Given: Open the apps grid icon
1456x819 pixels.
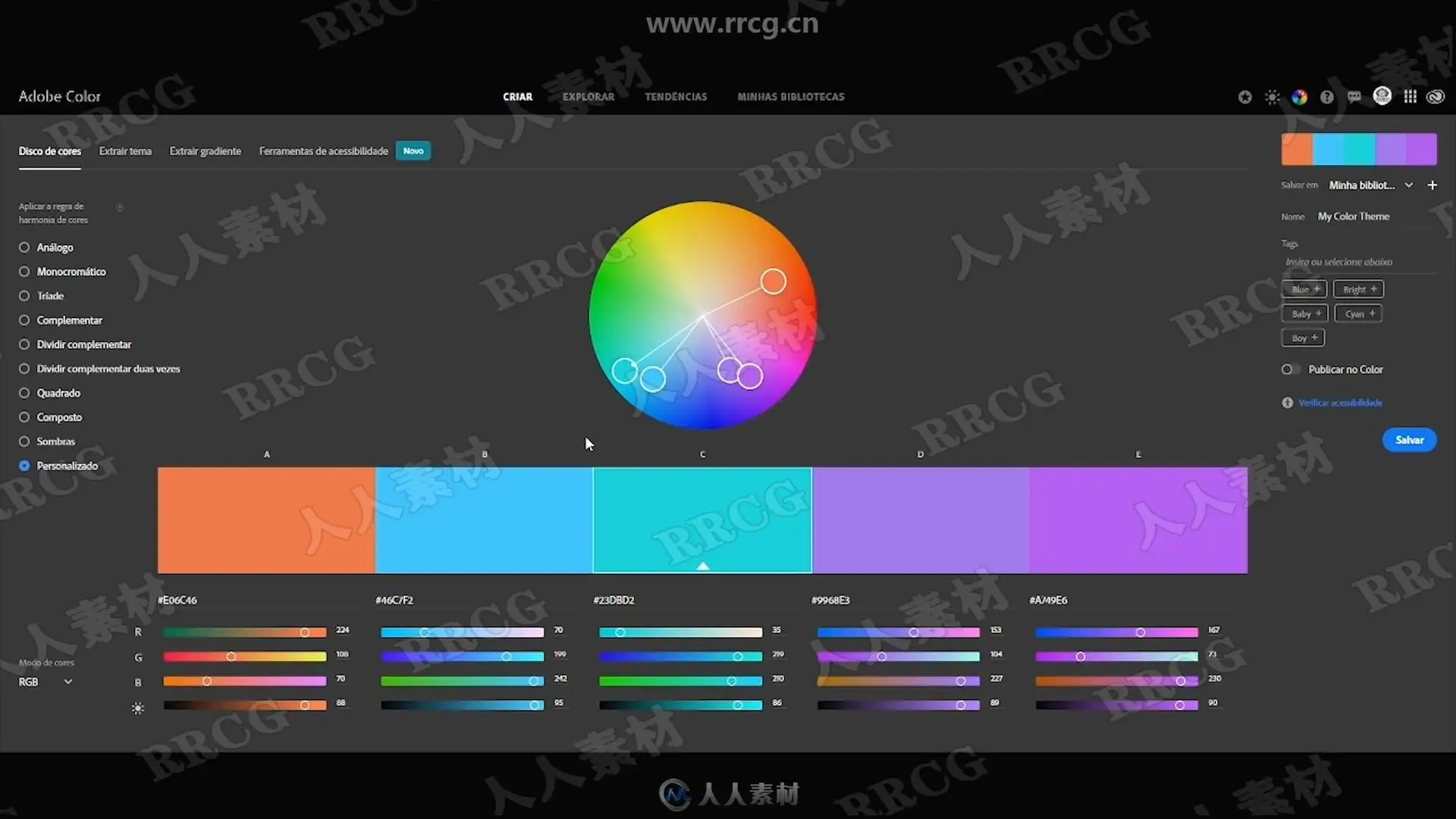Looking at the screenshot, I should 1410,97.
